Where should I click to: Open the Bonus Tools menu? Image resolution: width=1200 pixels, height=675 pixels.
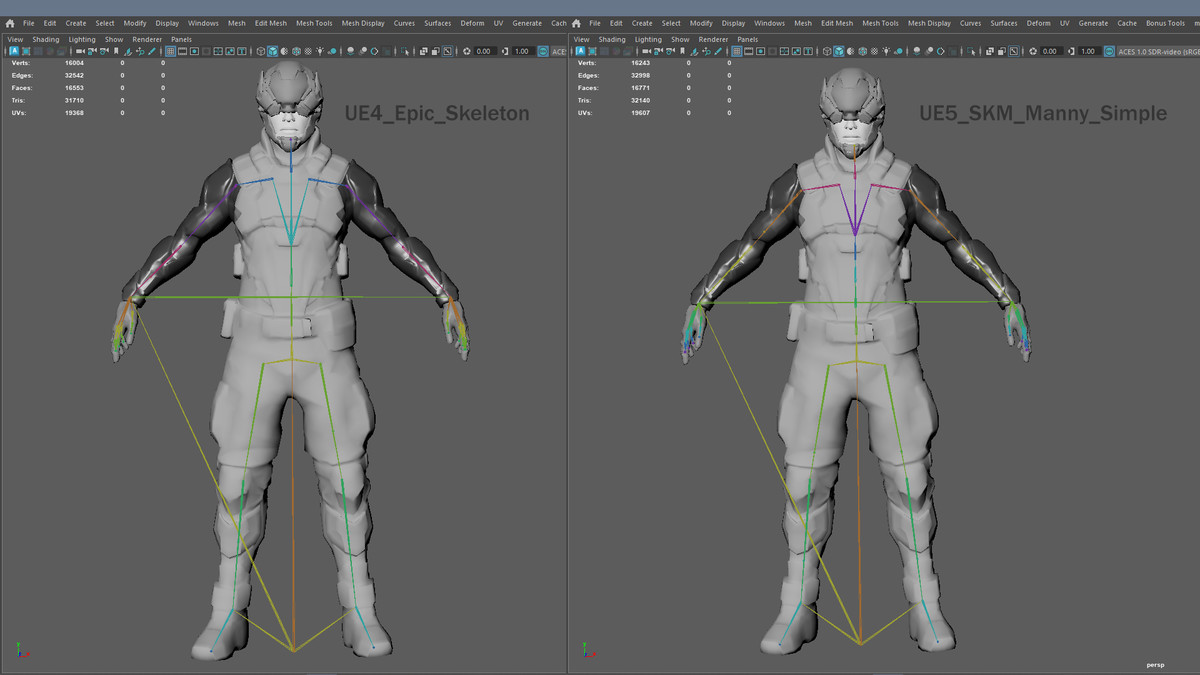1164,23
